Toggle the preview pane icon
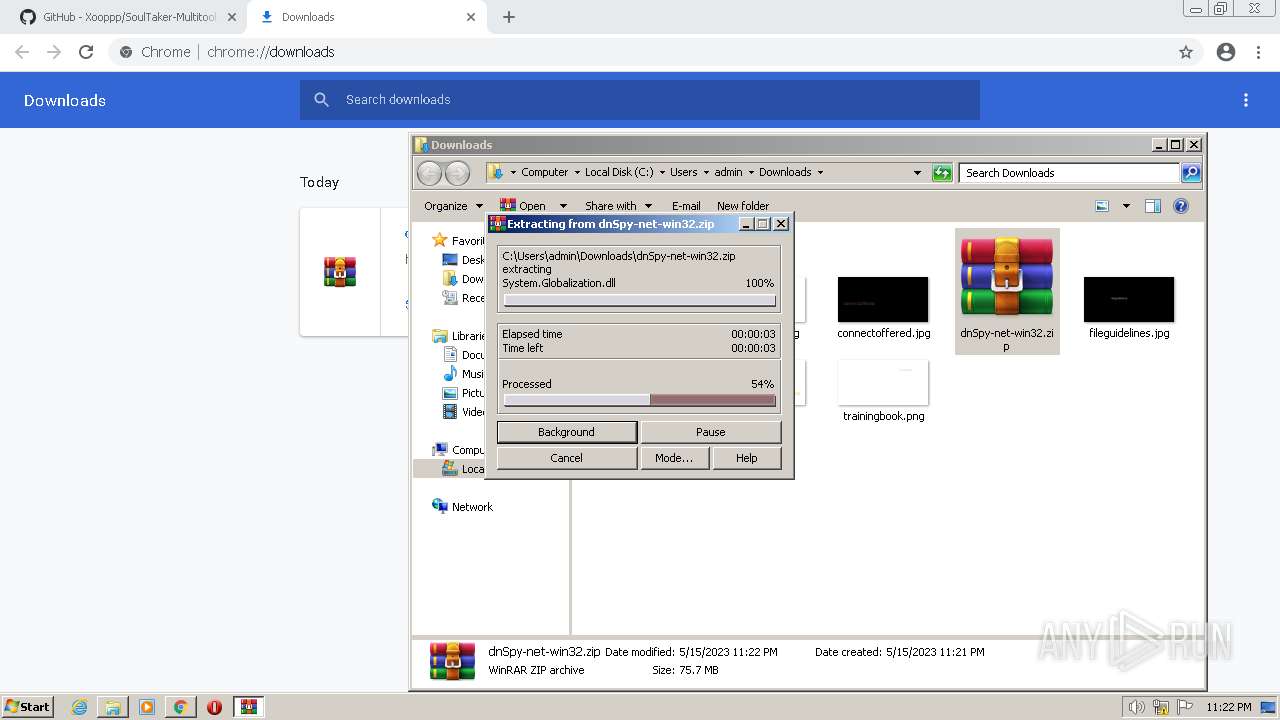This screenshot has height=720, width=1280. pos(1153,206)
